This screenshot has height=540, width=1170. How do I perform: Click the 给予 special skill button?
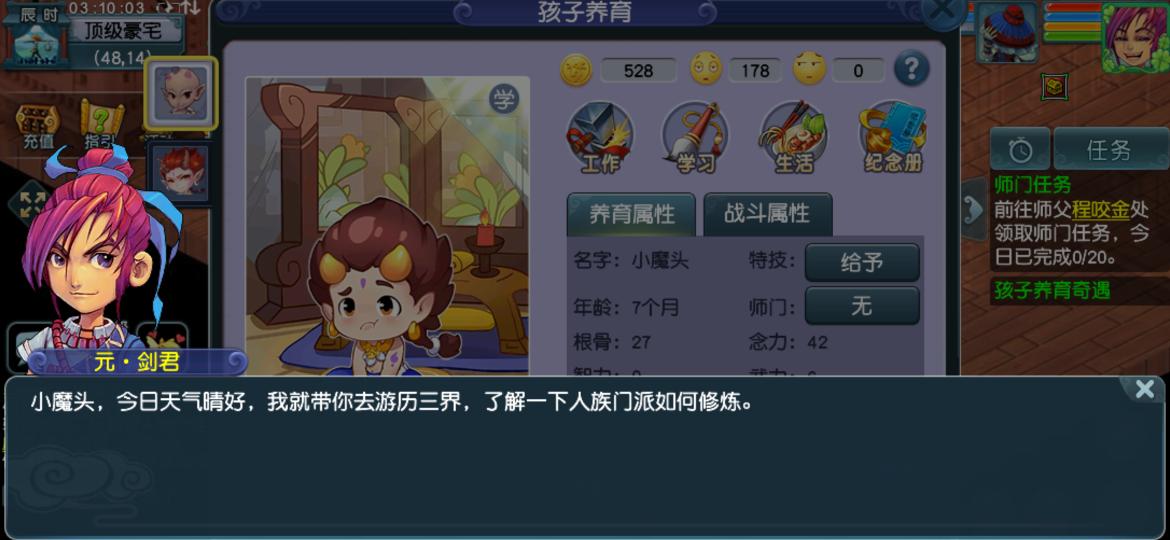pos(862,262)
